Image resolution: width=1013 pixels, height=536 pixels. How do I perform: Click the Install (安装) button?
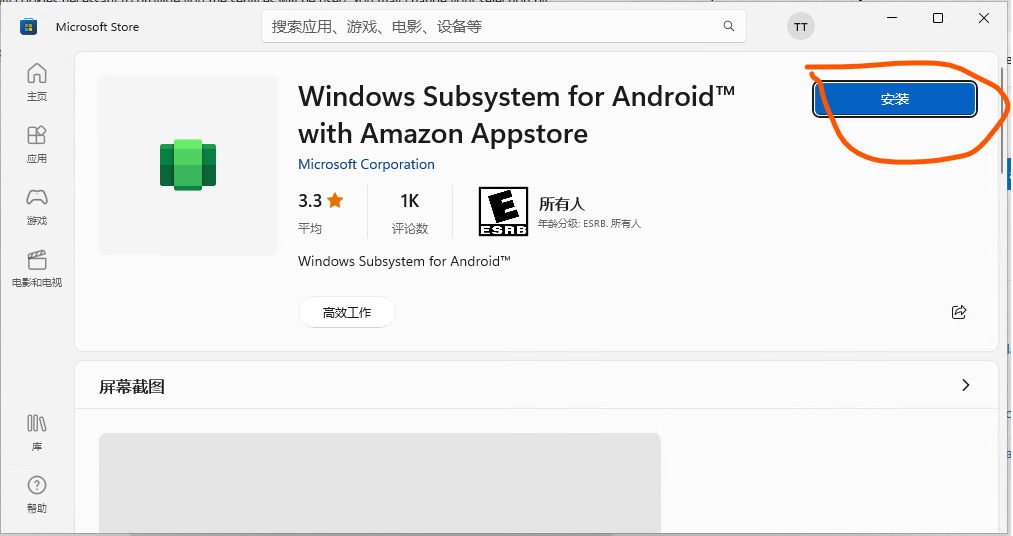[x=895, y=99]
